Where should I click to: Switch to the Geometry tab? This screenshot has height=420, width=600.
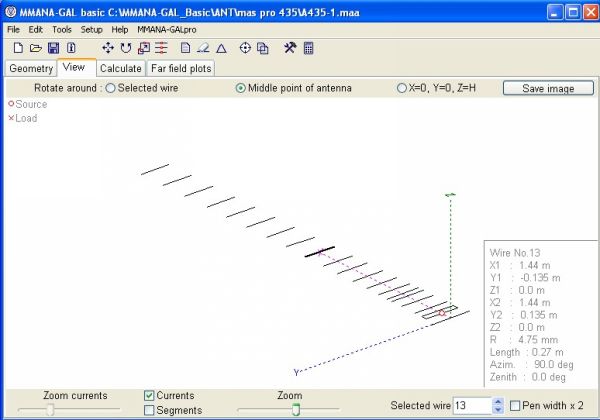point(31,68)
